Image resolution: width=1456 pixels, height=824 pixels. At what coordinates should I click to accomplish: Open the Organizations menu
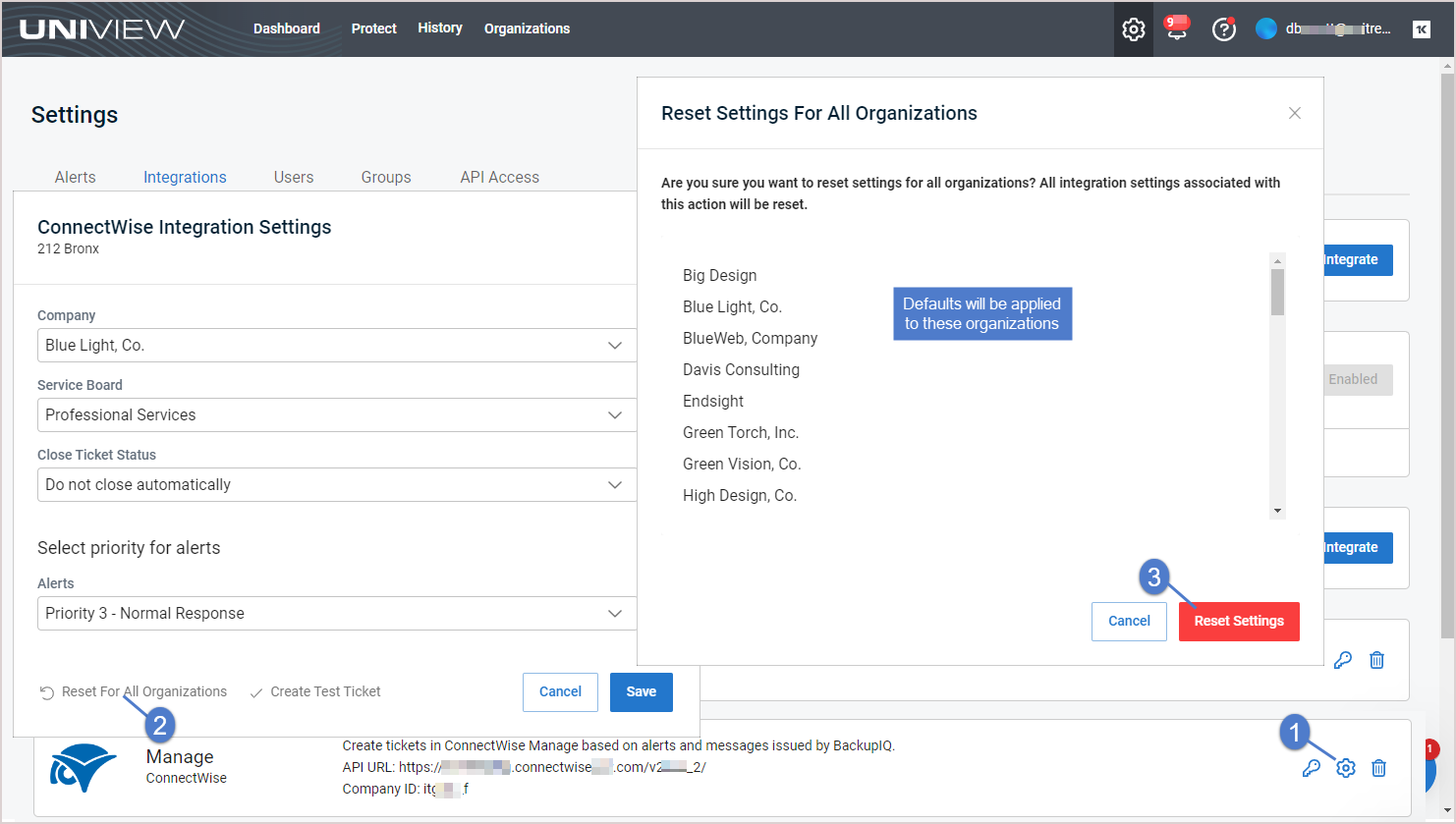point(527,28)
